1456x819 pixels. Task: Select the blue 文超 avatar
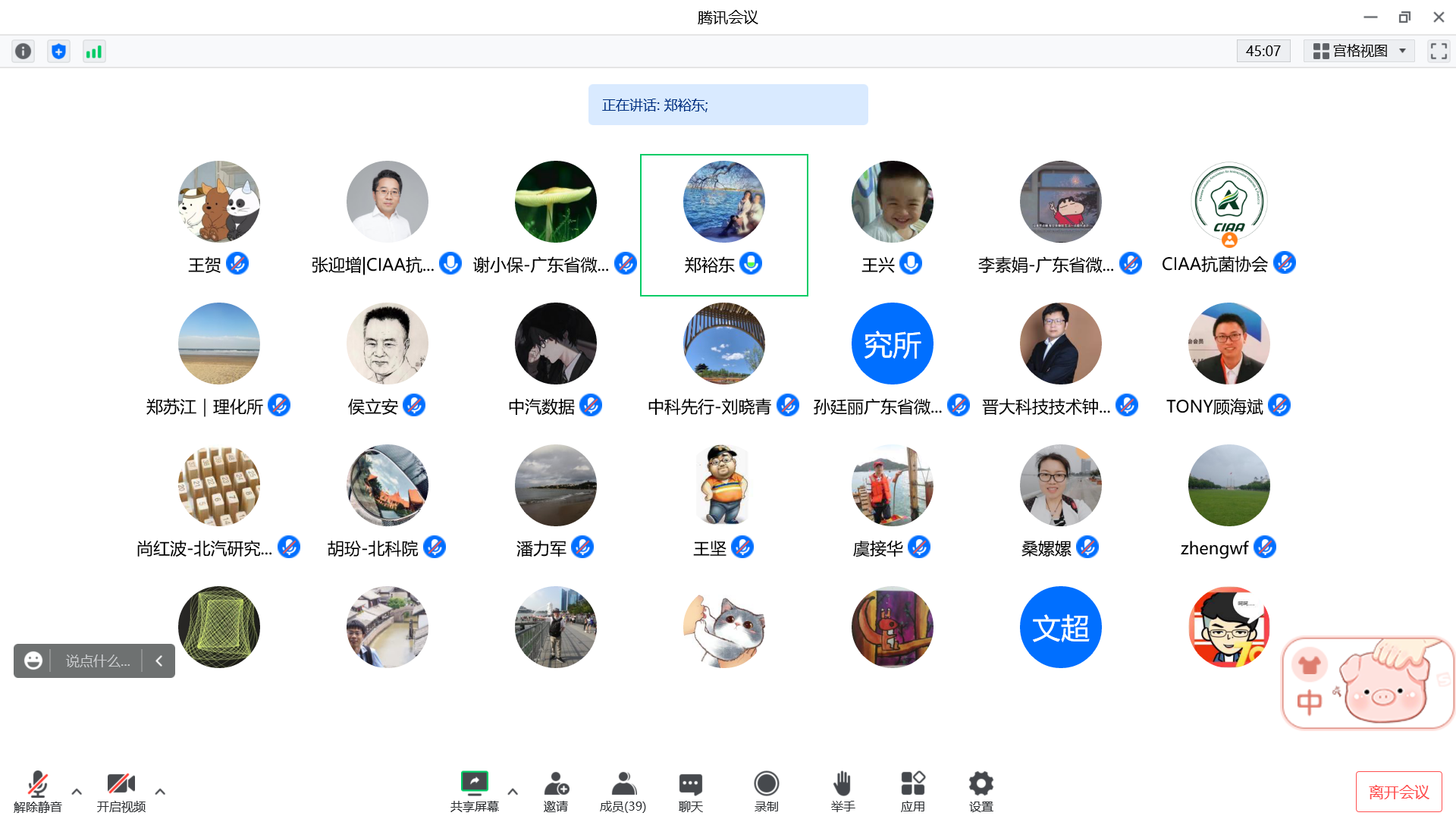pyautogui.click(x=1061, y=627)
